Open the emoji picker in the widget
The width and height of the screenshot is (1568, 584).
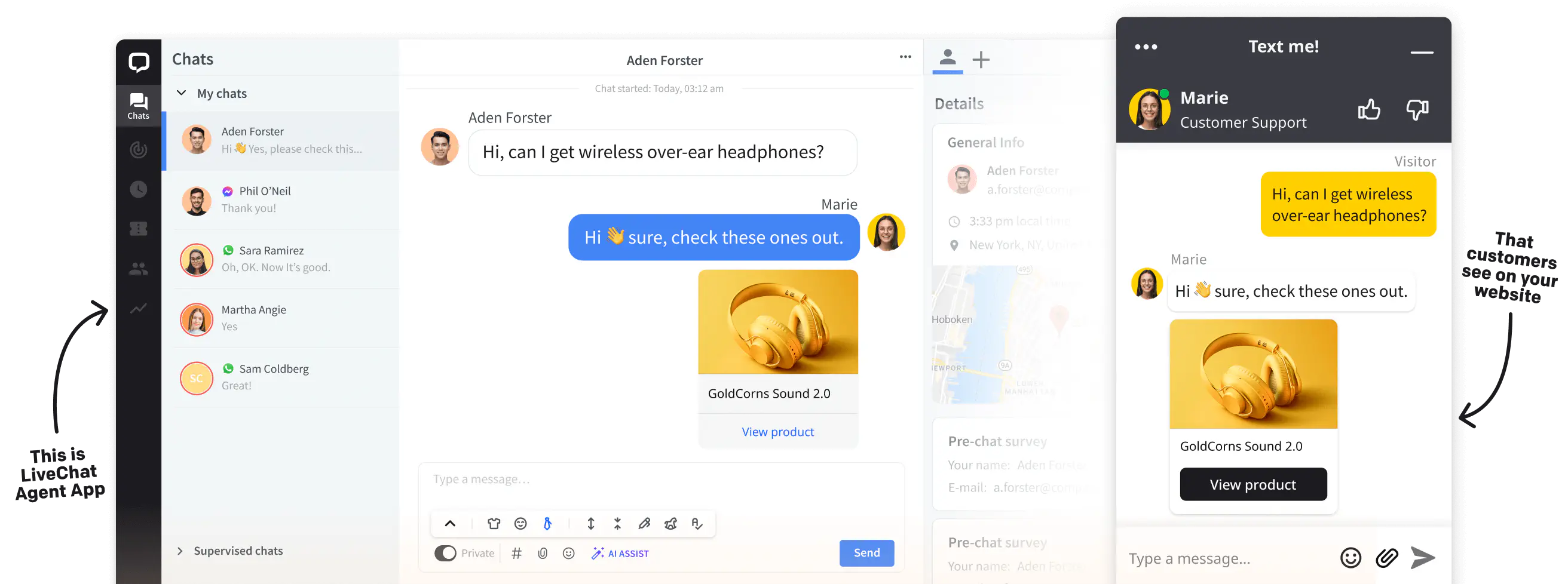click(x=1350, y=558)
